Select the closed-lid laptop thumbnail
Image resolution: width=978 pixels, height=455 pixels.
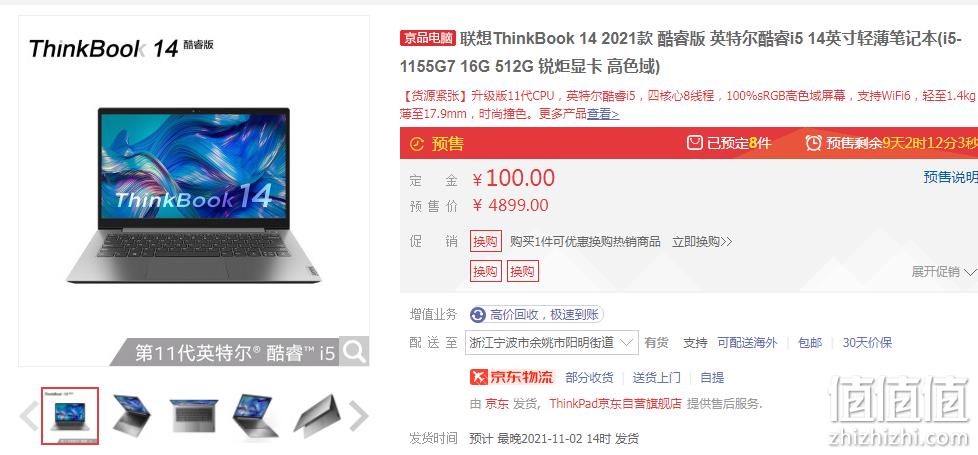[x=317, y=416]
